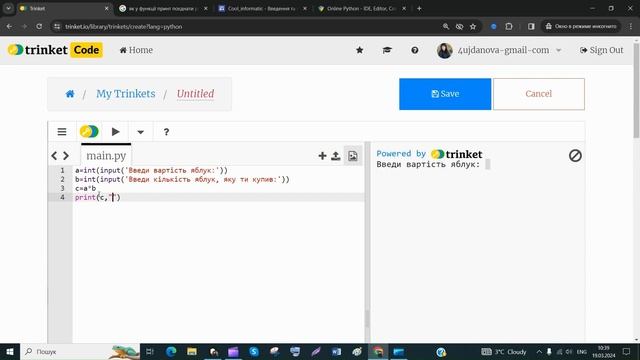Open Word from the taskbar
This screenshot has width=640, height=360.
click(x=336, y=351)
